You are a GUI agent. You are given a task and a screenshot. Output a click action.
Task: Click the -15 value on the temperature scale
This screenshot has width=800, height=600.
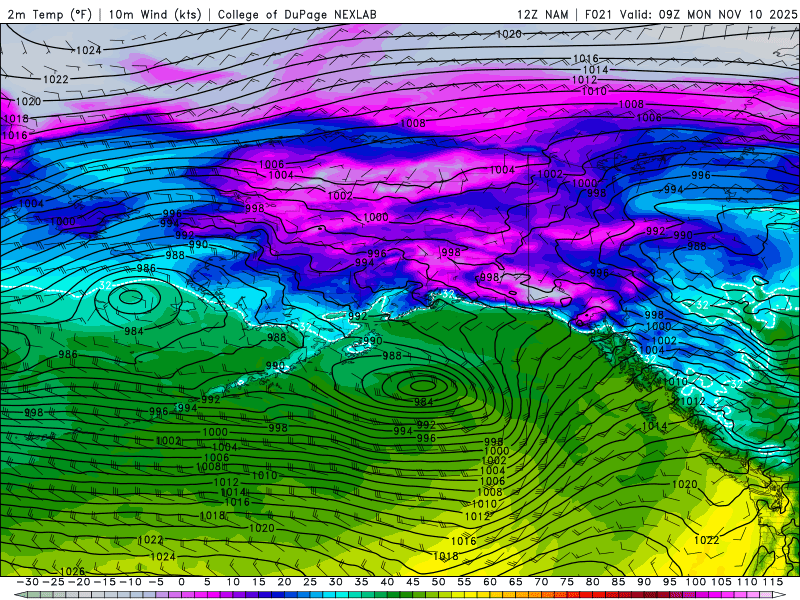point(105,582)
